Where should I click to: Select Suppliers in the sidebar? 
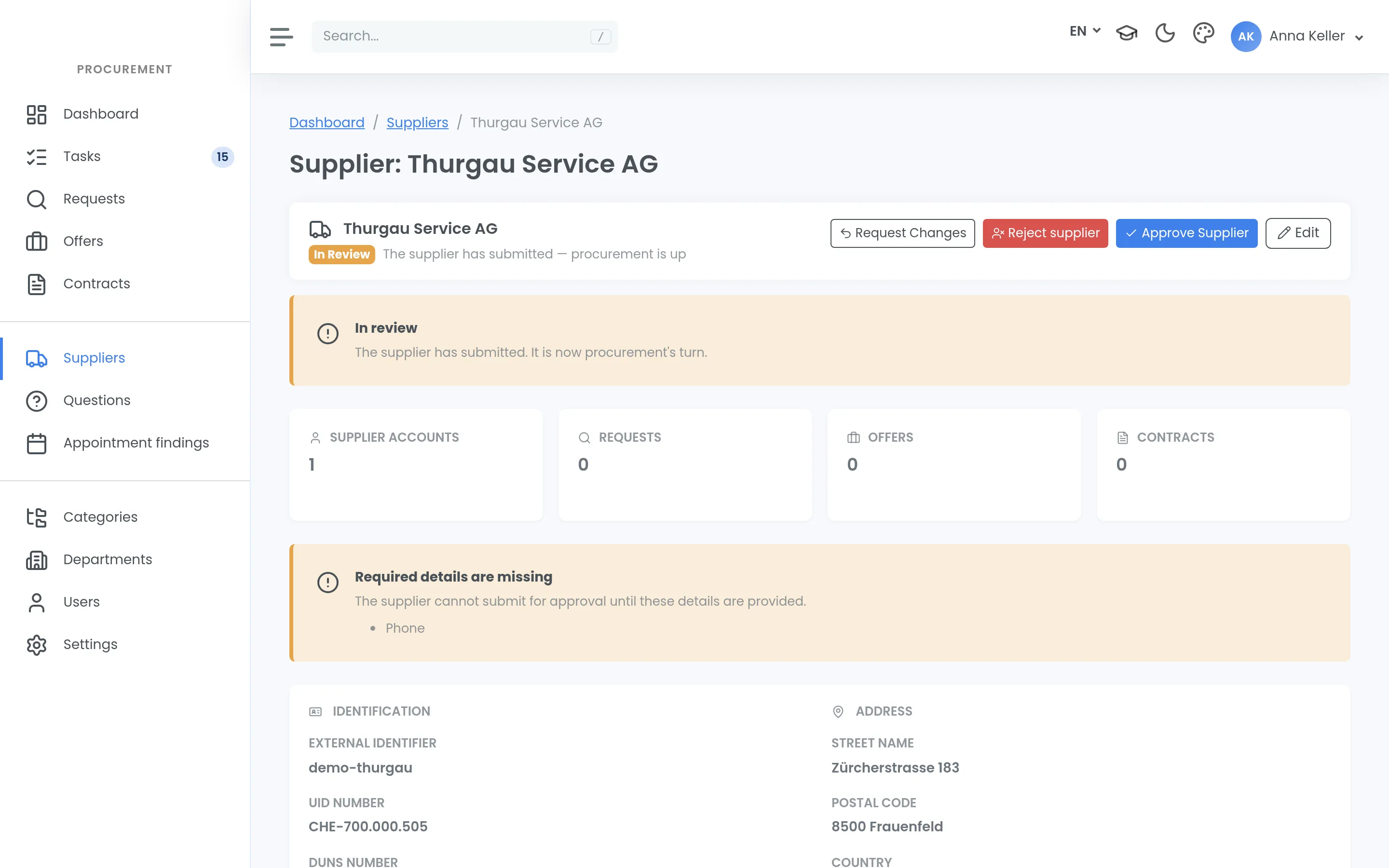tap(125, 358)
